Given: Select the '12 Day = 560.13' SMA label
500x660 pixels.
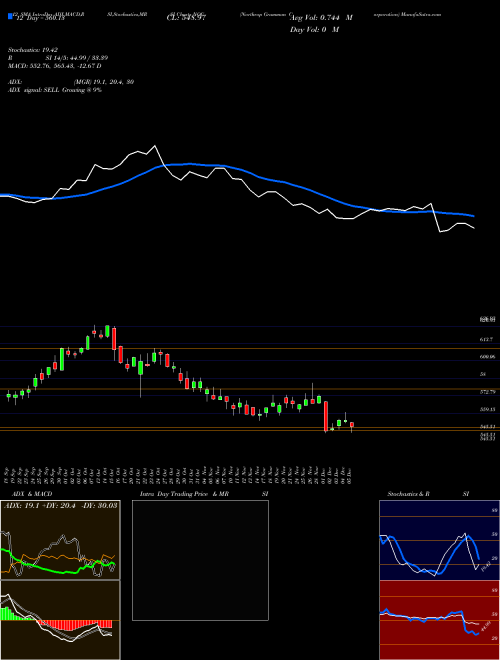Looking at the screenshot, I should click(x=39, y=18).
